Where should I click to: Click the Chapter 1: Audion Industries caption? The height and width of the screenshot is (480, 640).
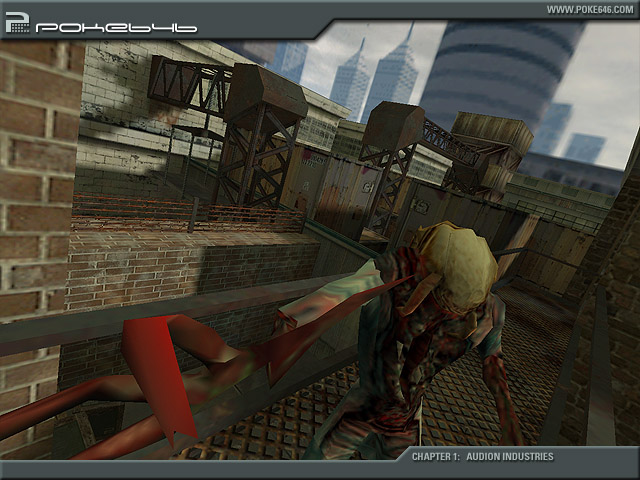point(482,457)
